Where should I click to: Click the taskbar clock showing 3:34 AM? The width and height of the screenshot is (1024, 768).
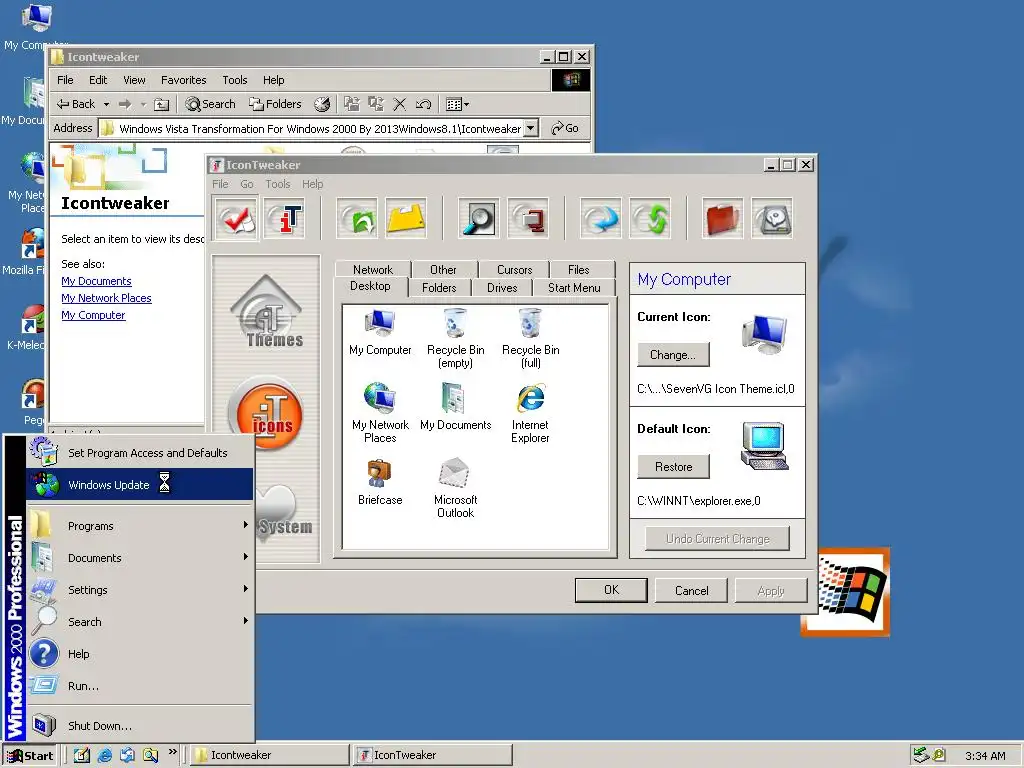click(985, 756)
